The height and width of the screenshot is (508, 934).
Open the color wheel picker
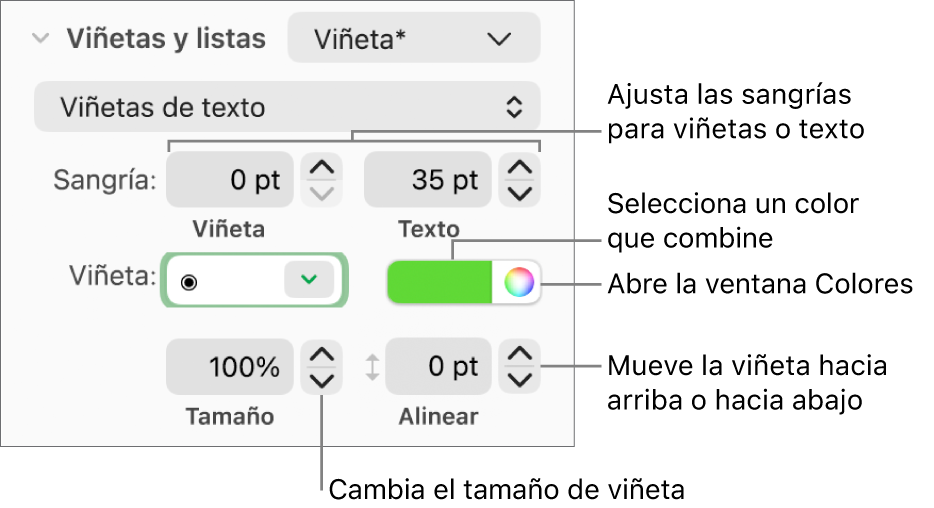pos(518,283)
